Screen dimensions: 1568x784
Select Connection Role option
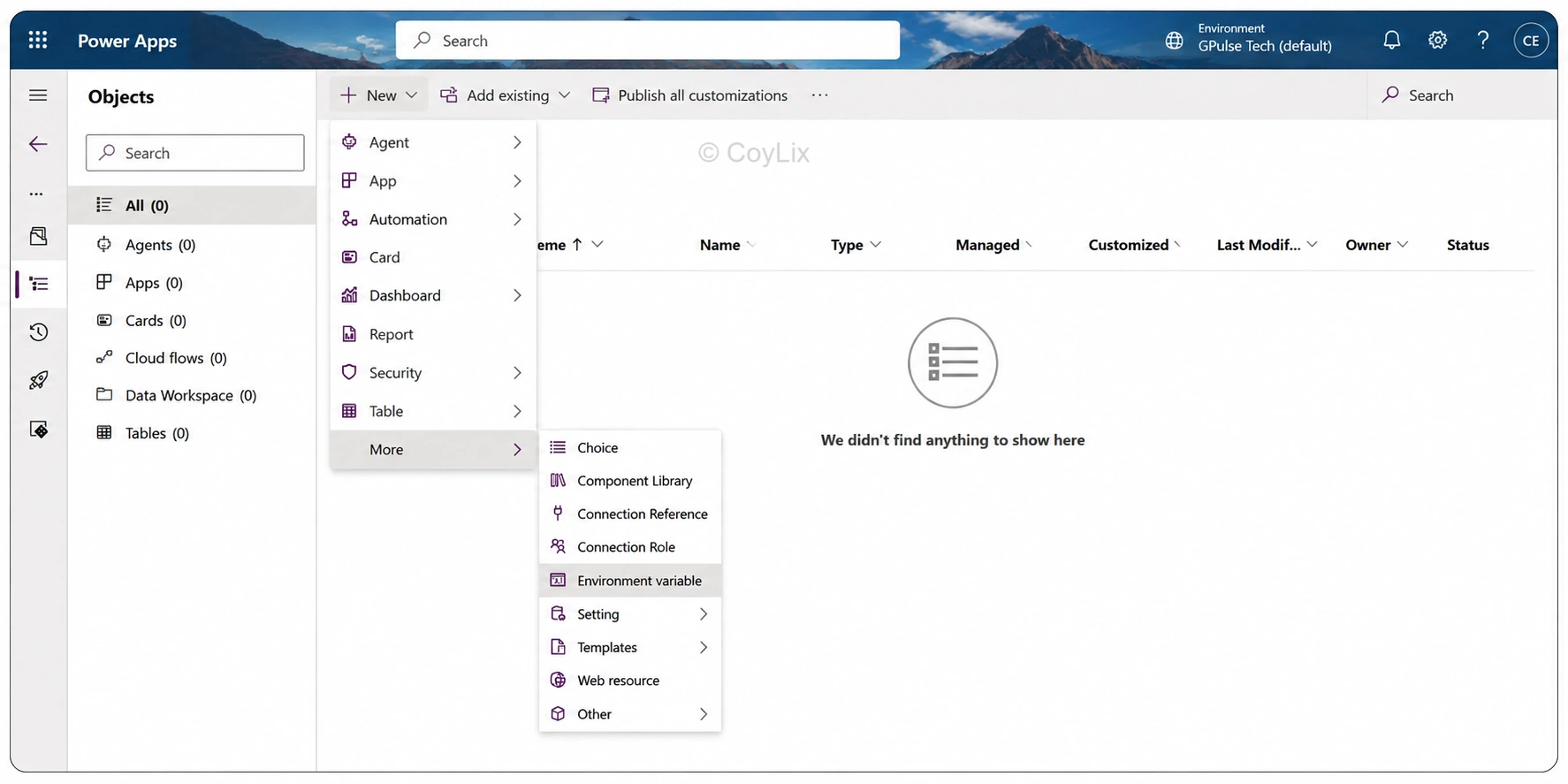click(x=630, y=547)
